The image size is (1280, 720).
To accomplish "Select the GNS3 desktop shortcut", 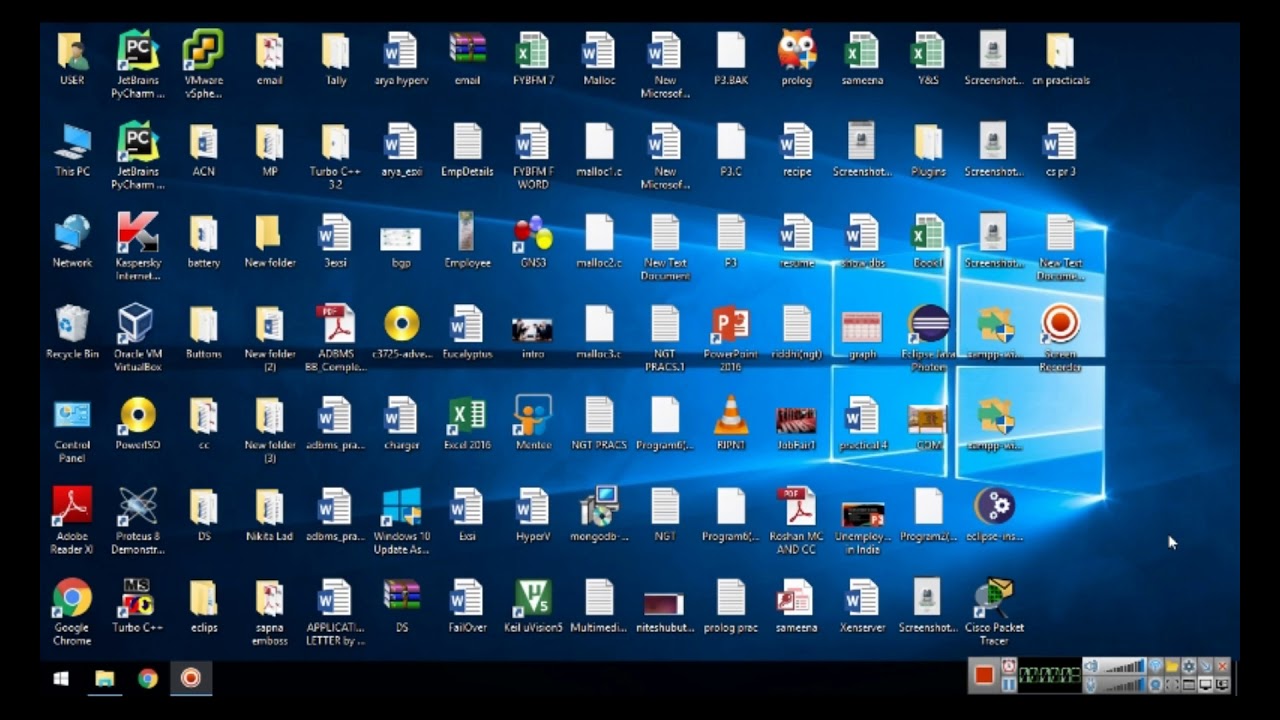I will [533, 240].
